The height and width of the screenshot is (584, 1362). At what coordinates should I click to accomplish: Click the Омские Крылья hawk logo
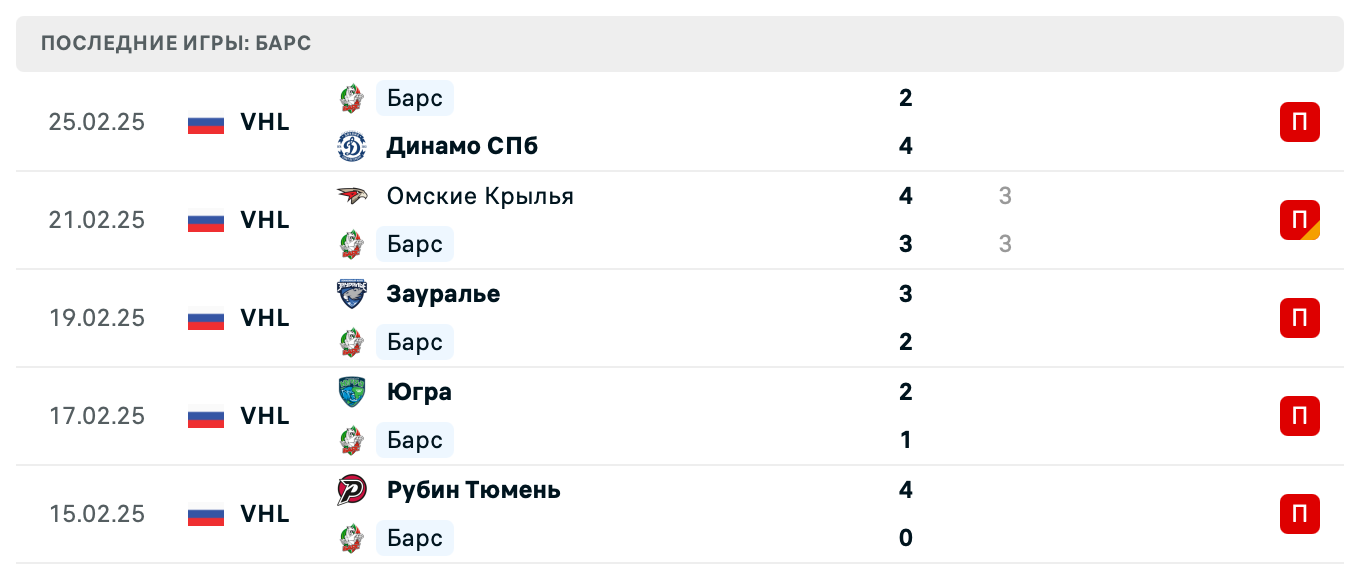click(352, 196)
